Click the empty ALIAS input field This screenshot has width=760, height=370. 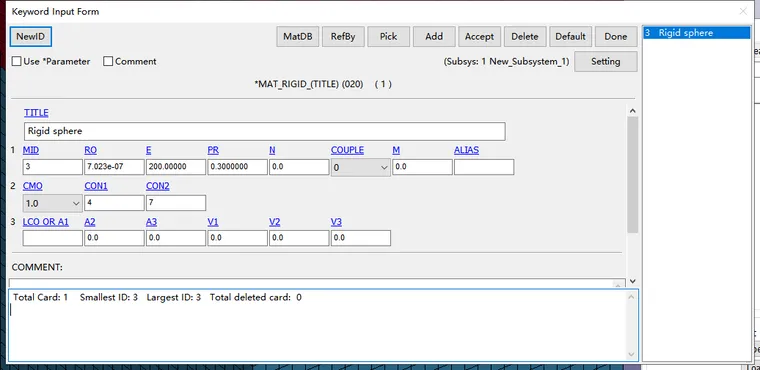point(484,167)
